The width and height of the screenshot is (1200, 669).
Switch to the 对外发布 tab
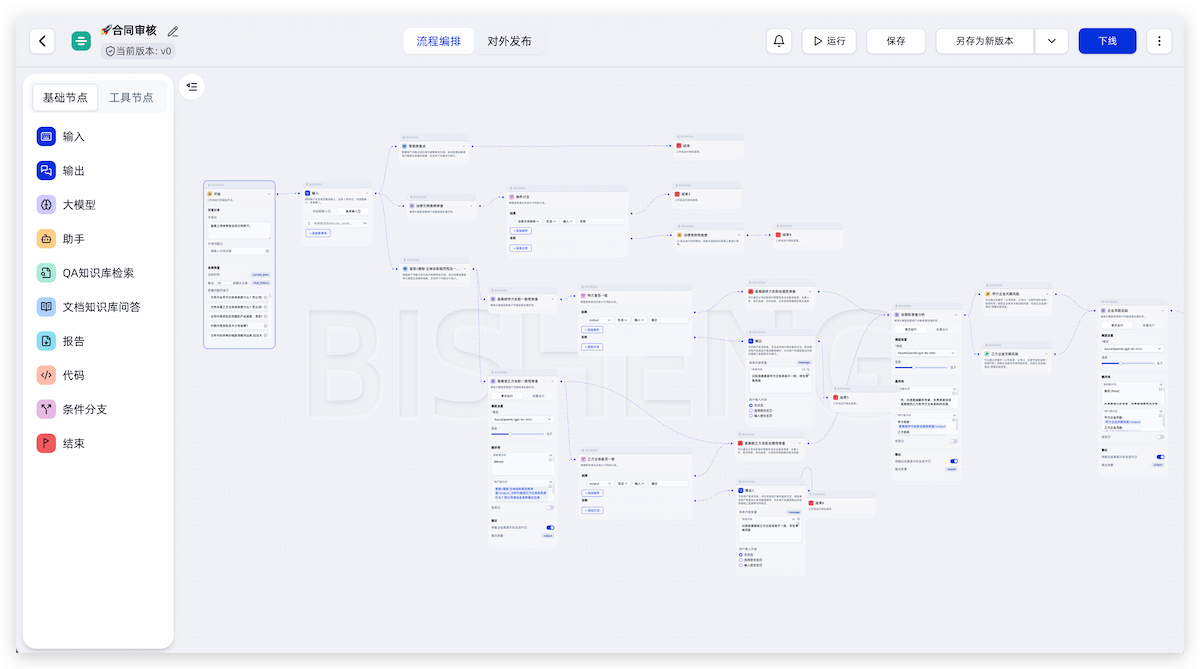[509, 41]
